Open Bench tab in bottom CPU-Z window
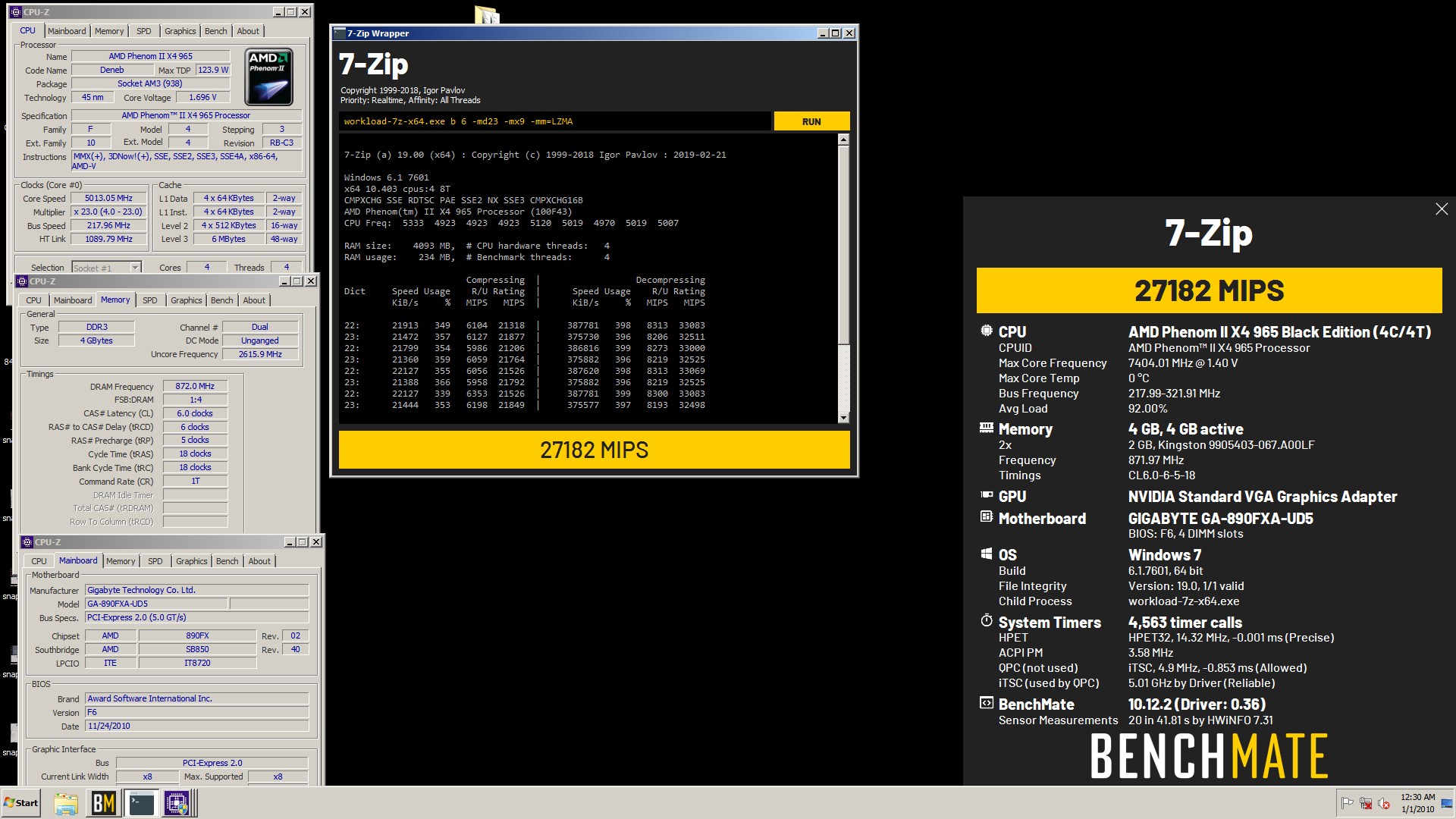This screenshot has width=1456, height=819. (227, 561)
